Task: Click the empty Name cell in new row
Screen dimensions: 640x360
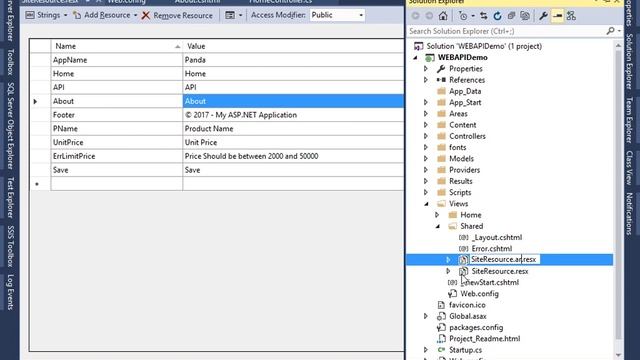Action: [x=117, y=184]
